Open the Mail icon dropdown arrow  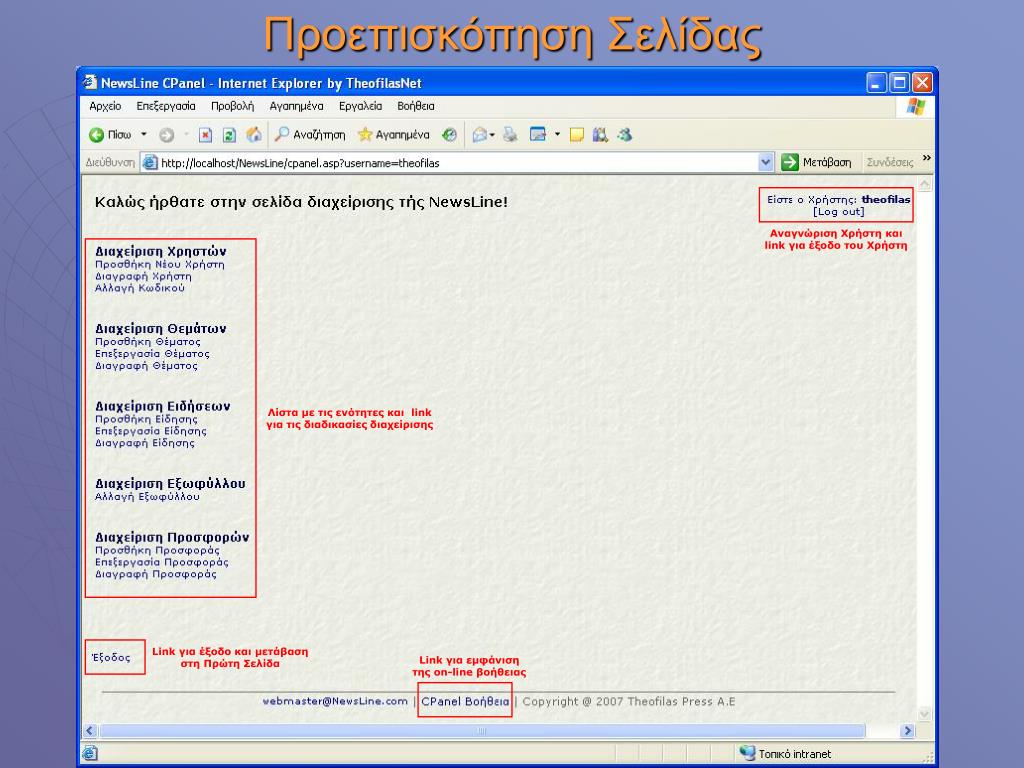pos(492,135)
